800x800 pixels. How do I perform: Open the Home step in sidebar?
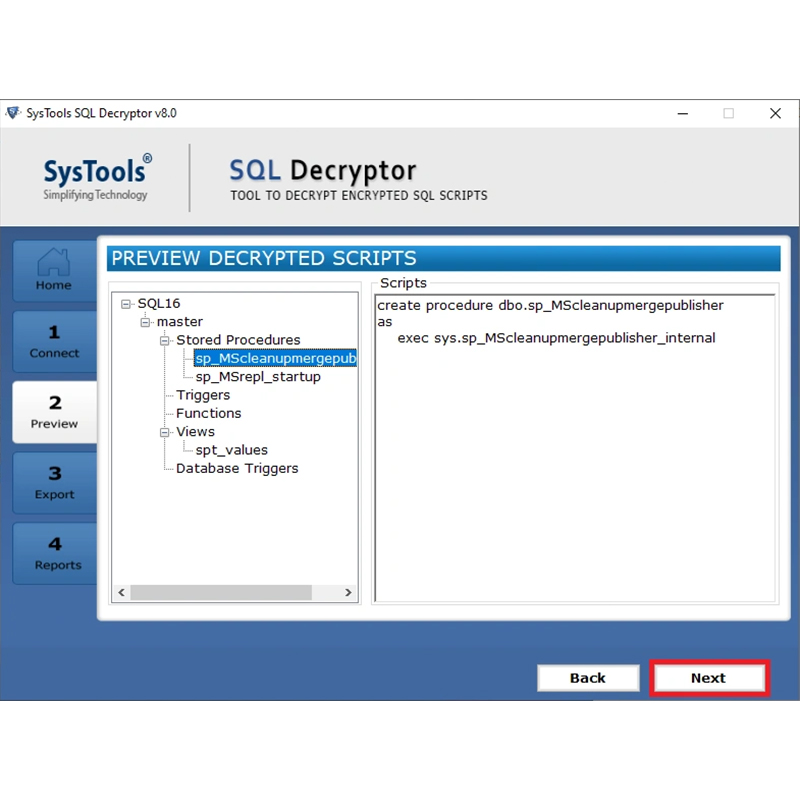click(54, 270)
